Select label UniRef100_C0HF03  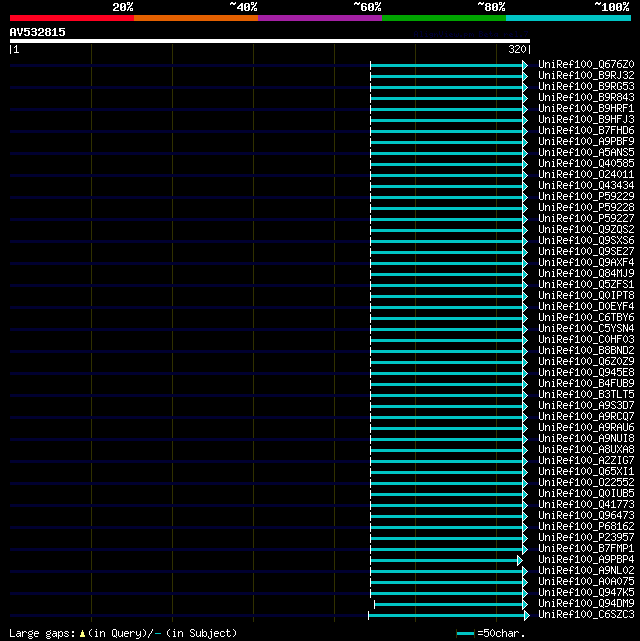(586, 339)
